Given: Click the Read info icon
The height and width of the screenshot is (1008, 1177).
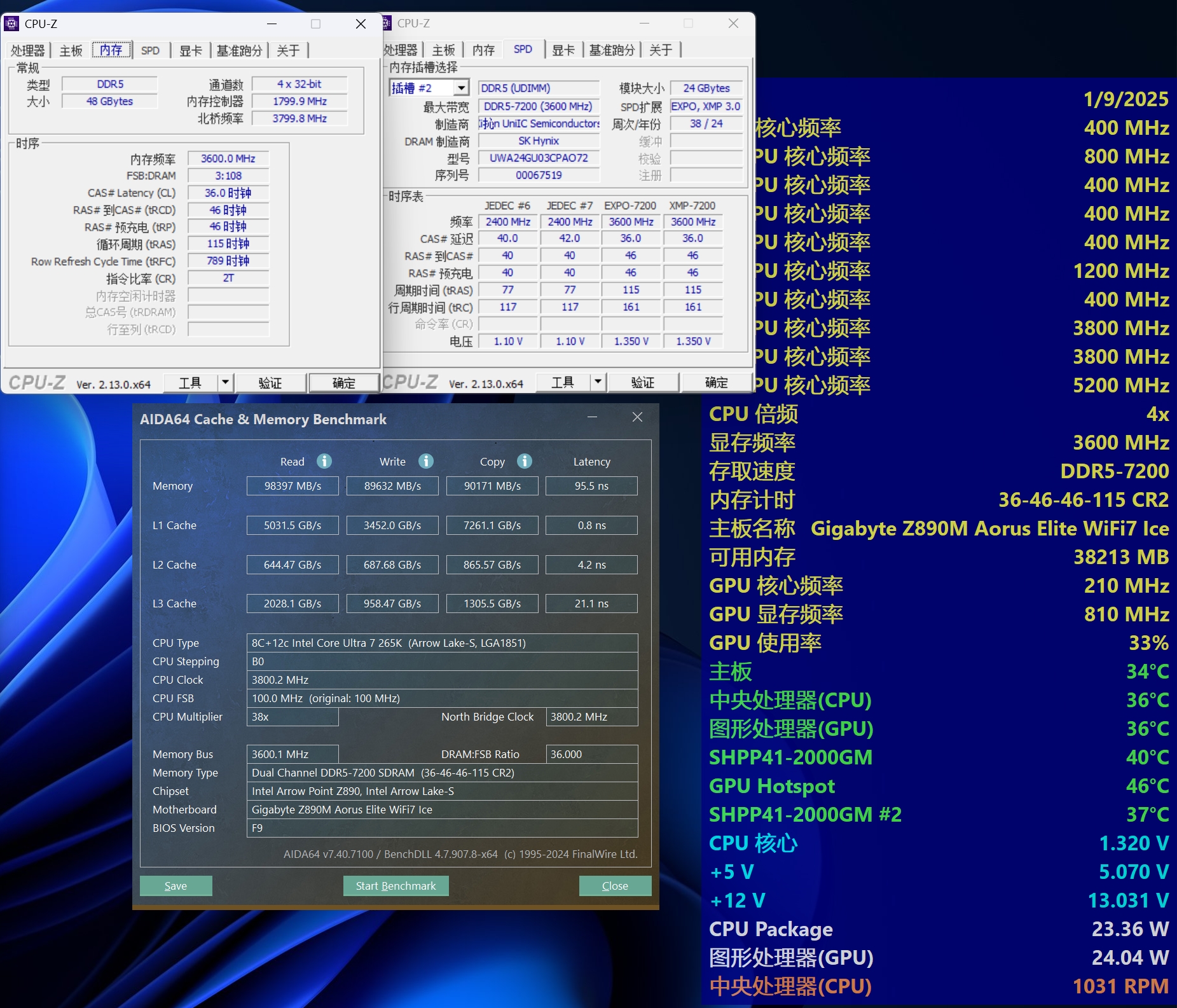Looking at the screenshot, I should (x=324, y=461).
